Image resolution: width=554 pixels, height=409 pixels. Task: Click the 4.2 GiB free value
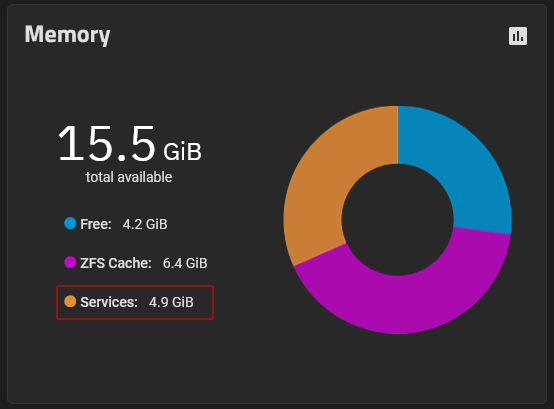pos(145,224)
